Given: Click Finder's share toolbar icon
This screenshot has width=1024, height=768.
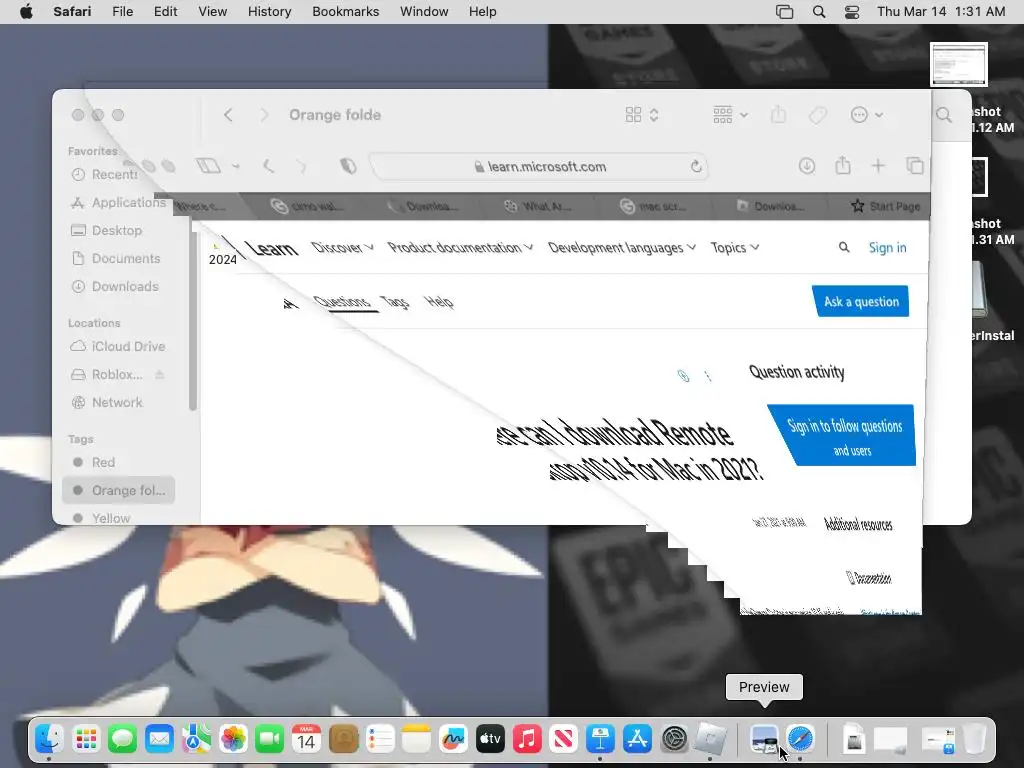Looking at the screenshot, I should coord(778,115).
